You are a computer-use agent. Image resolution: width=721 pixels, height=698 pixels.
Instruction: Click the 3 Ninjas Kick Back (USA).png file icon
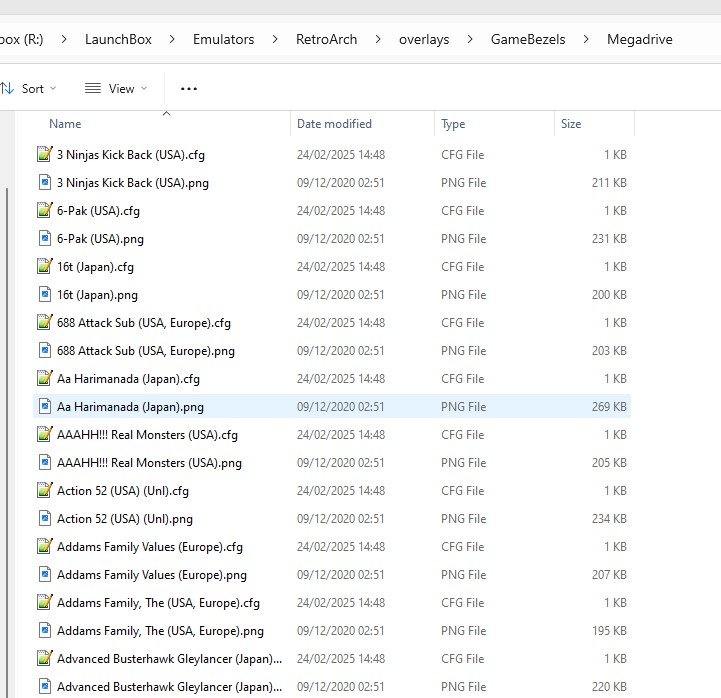pyautogui.click(x=45, y=183)
